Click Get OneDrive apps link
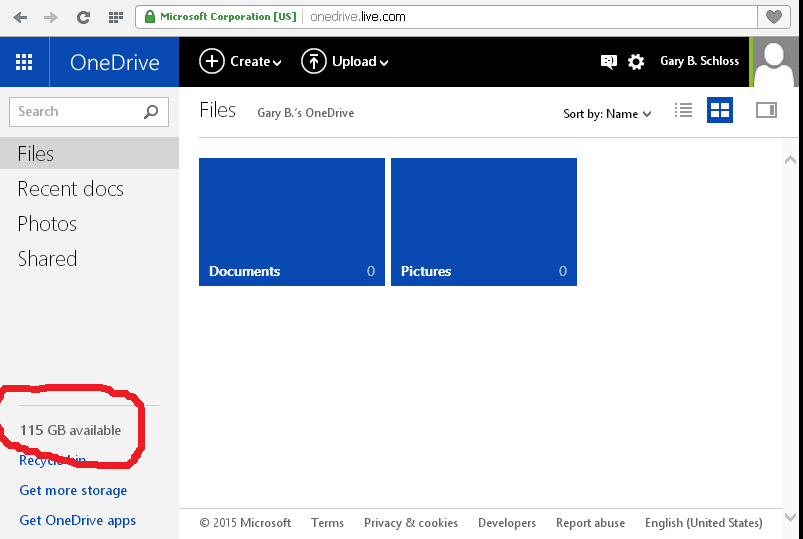Screen dimensions: 803x539 78,521
